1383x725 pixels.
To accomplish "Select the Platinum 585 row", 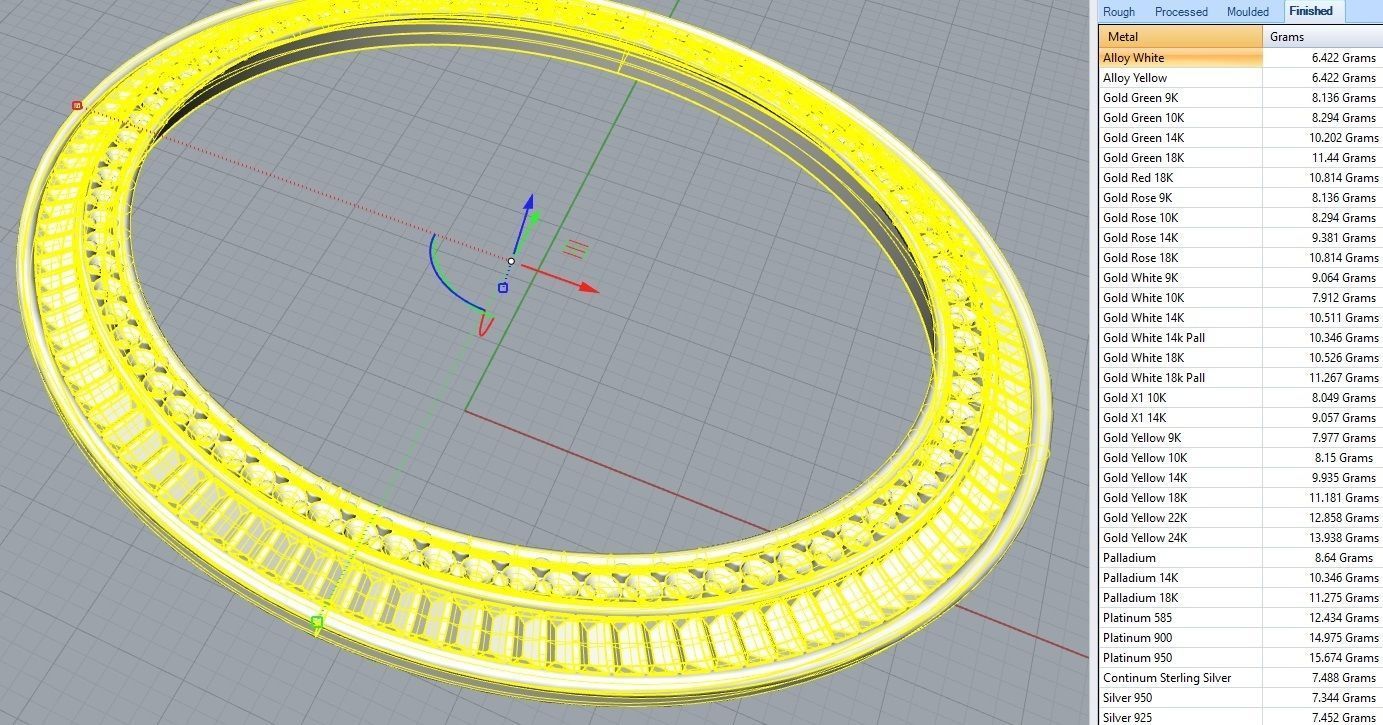I will point(1240,618).
